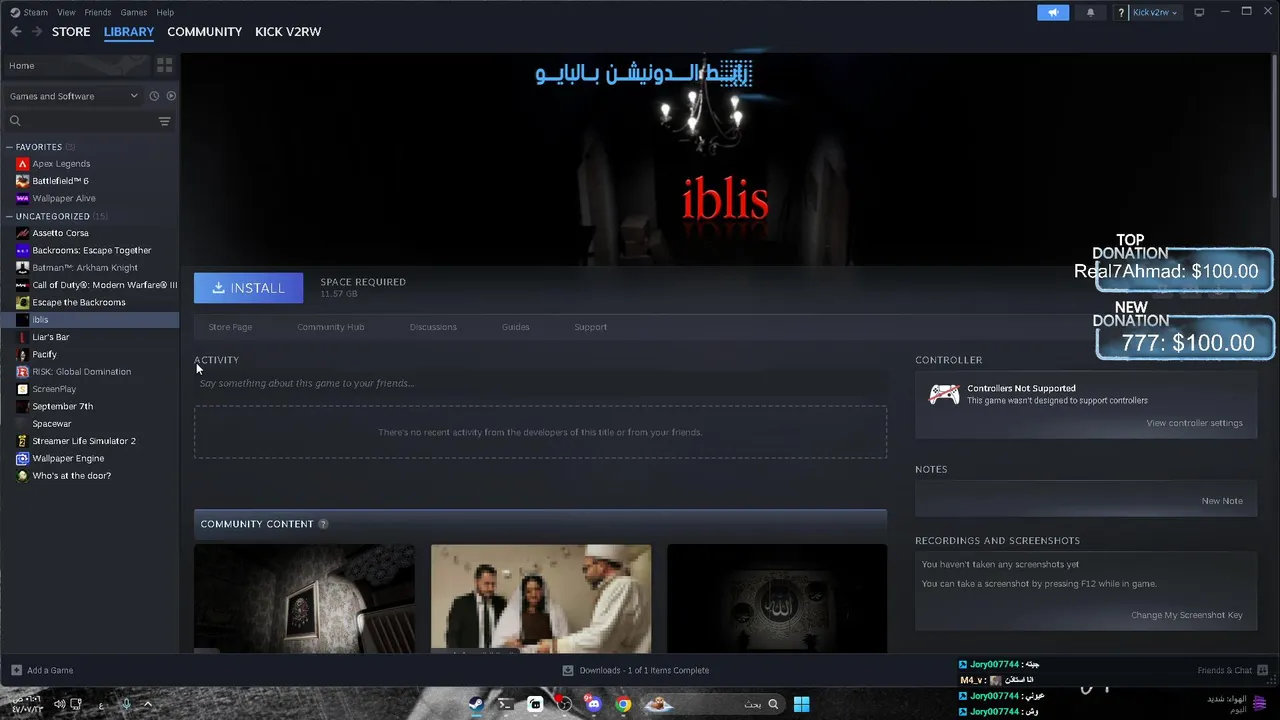The width and height of the screenshot is (1280, 720).
Task: Open the KICK V2RW profile tab
Action: point(288,32)
